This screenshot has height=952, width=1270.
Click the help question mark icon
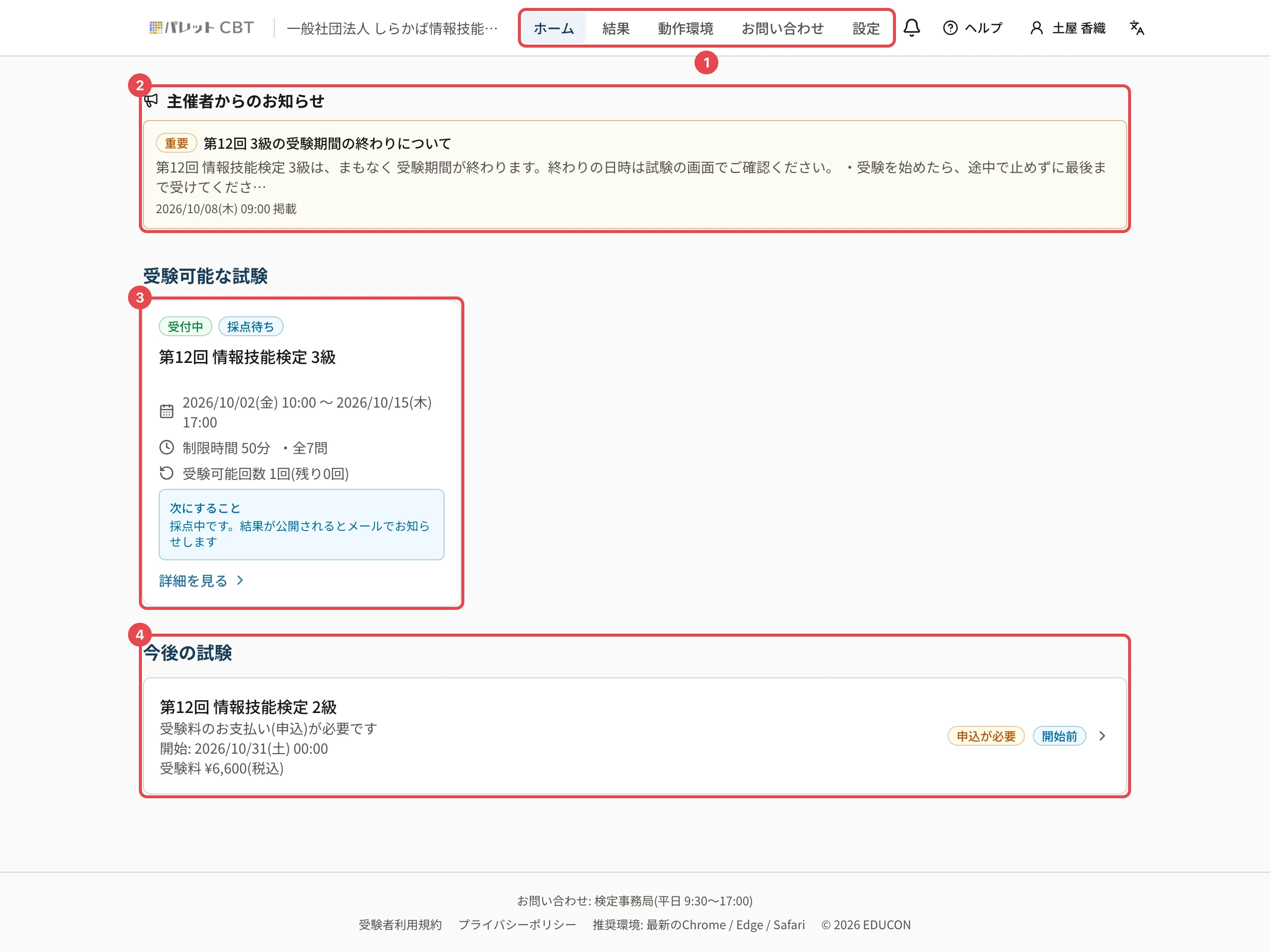pos(950,28)
